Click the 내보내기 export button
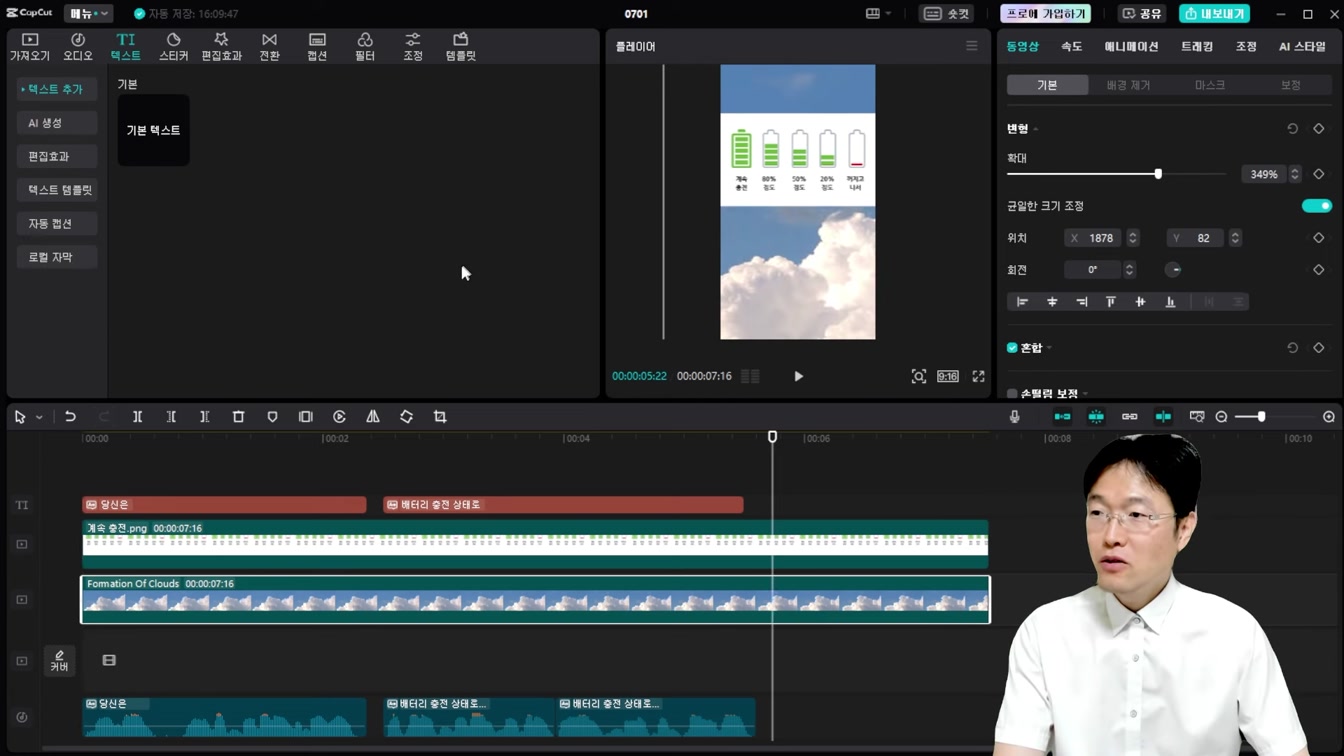Screen dimensions: 1344x756 coord(1214,14)
